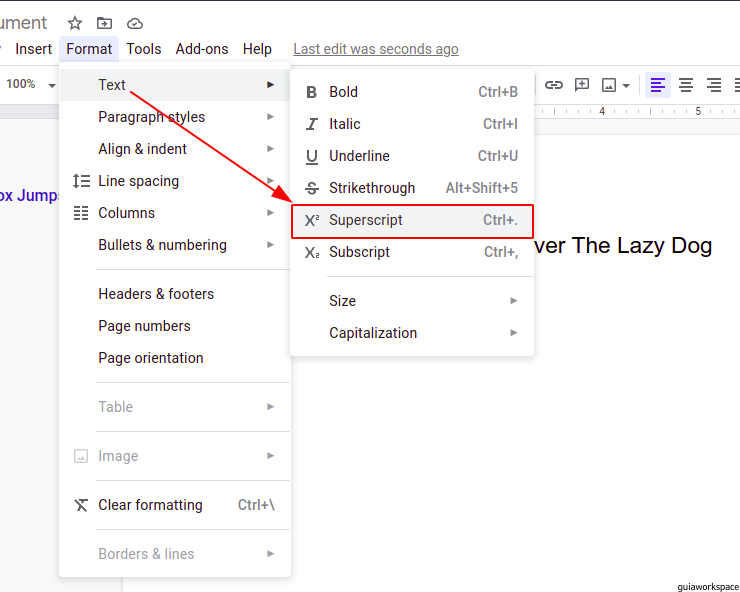Click the move-to-folder icon
Image resolution: width=740 pixels, height=592 pixels.
click(104, 23)
